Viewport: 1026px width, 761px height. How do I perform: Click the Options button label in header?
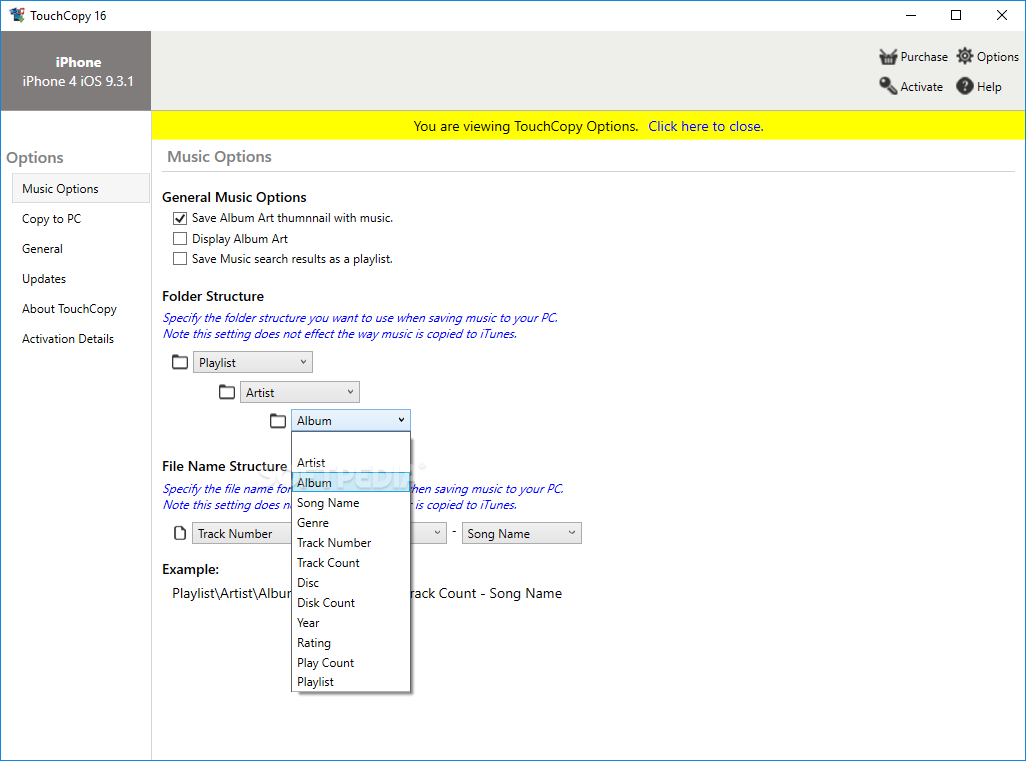pyautogui.click(x=997, y=57)
